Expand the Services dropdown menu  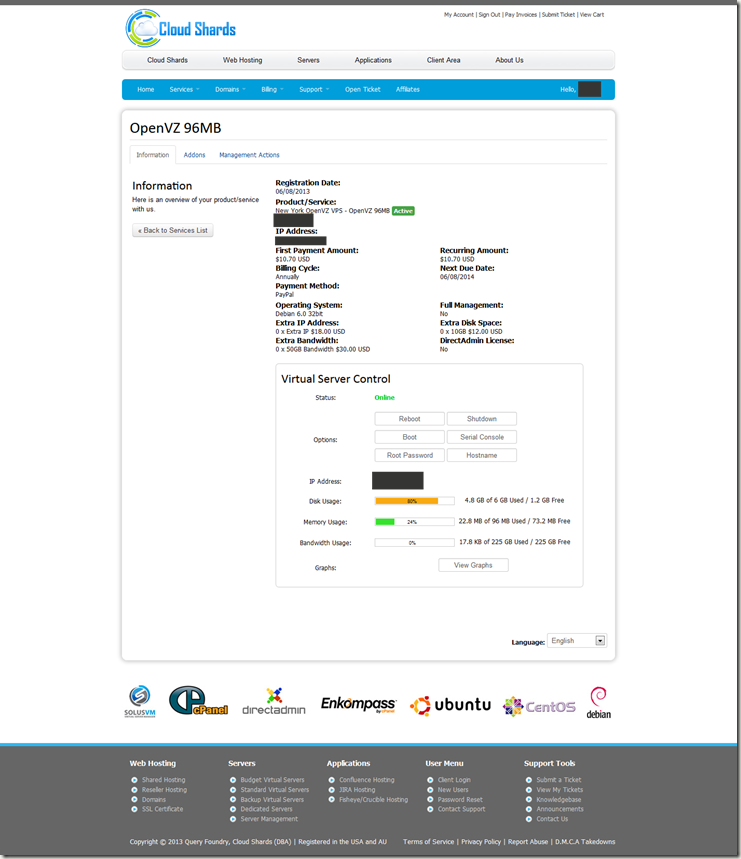[184, 89]
